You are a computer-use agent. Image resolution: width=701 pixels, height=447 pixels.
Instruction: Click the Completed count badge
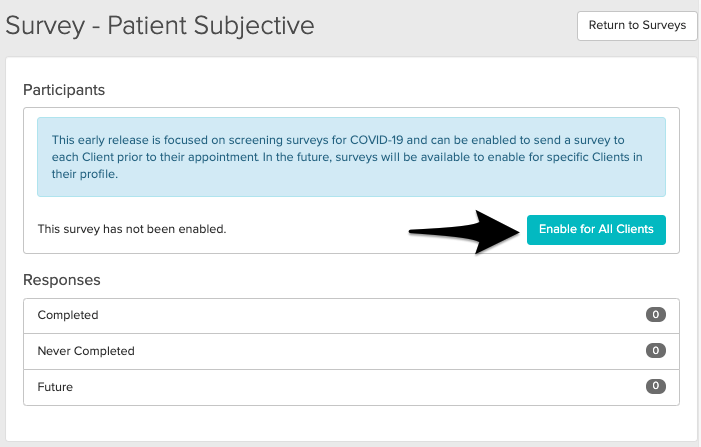click(x=655, y=315)
